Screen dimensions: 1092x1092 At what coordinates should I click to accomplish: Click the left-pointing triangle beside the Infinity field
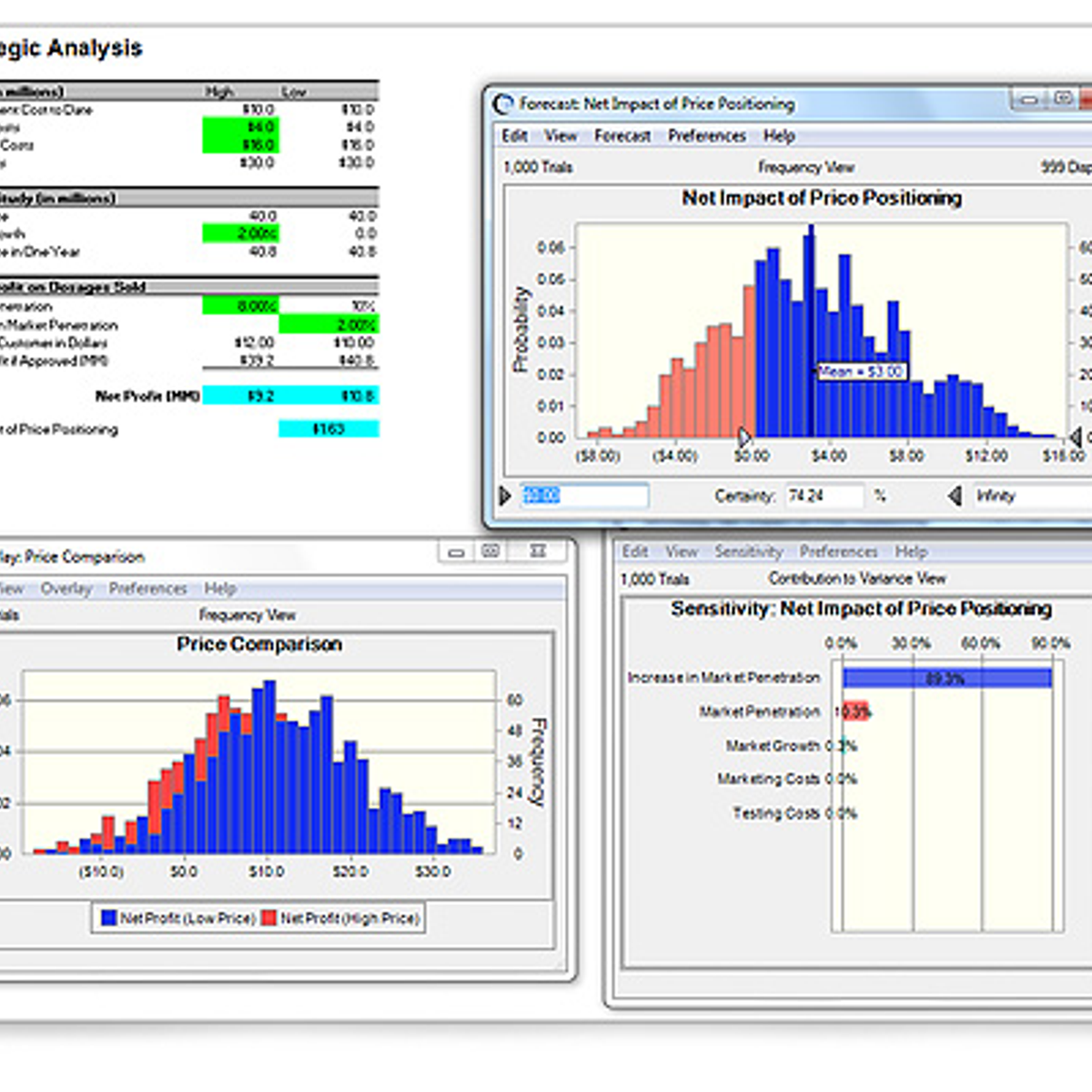pyautogui.click(x=955, y=496)
